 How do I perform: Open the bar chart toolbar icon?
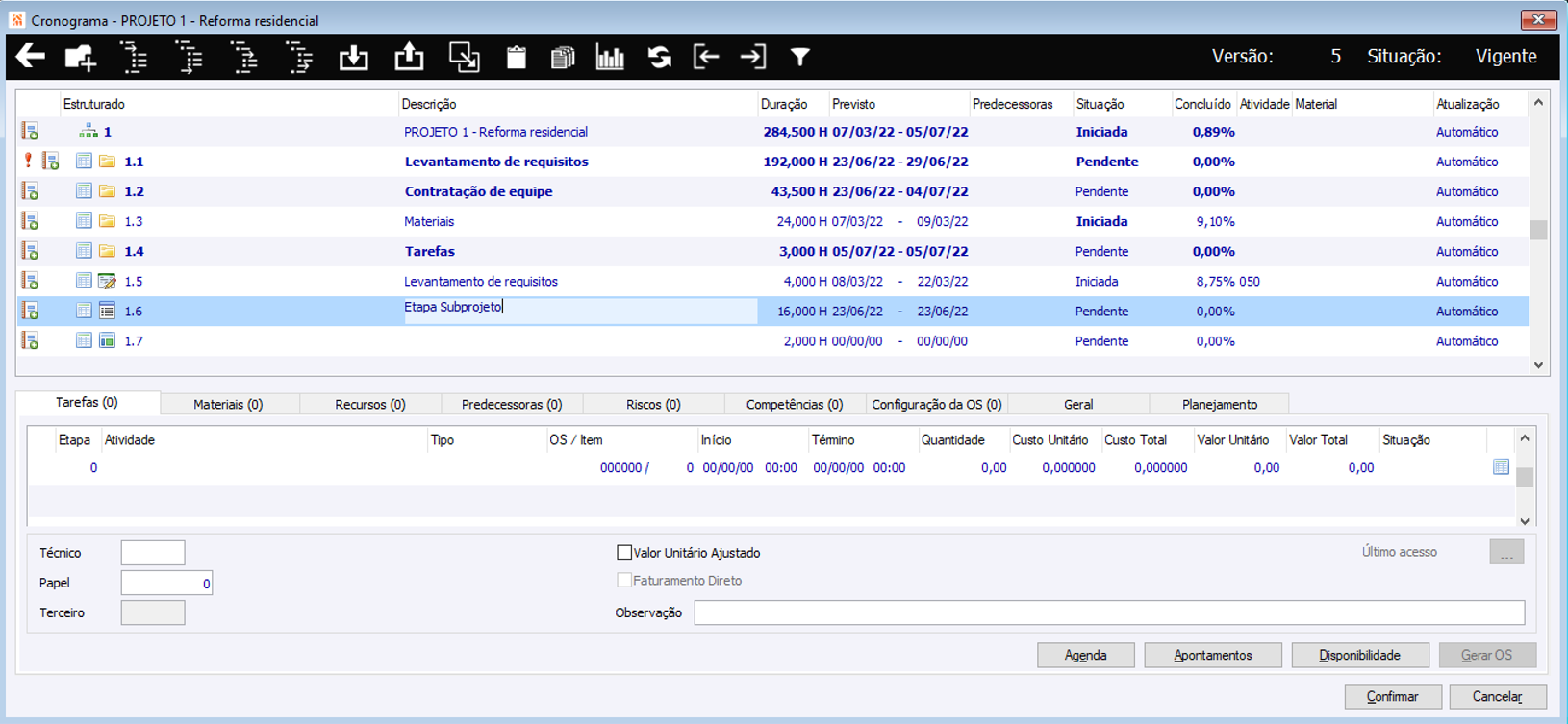(x=610, y=58)
